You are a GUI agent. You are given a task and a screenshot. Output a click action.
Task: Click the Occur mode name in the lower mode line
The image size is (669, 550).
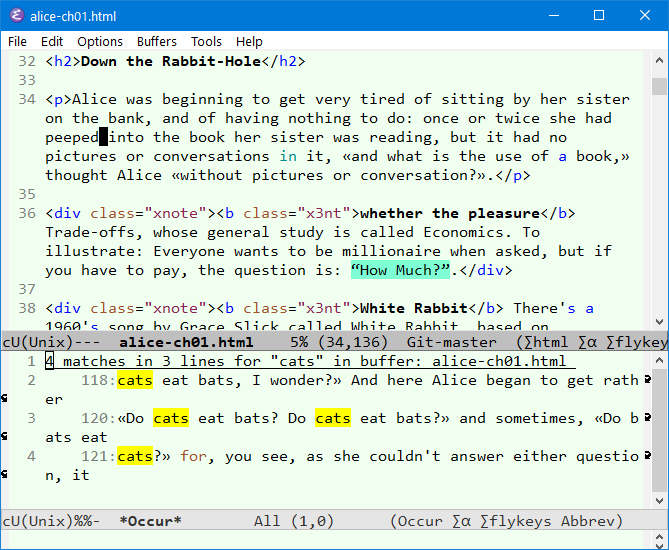tap(420, 521)
